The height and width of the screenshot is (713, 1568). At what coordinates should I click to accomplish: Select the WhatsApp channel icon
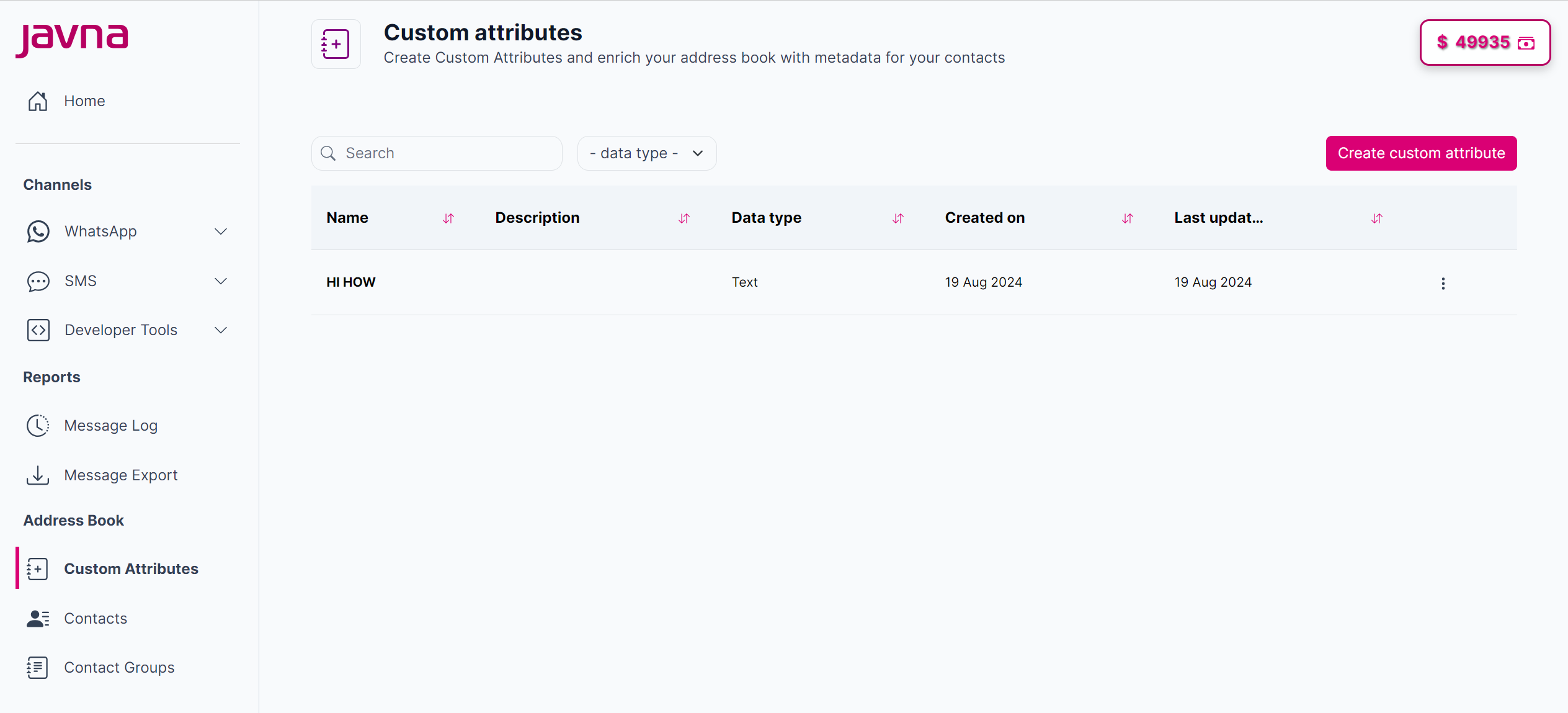pos(38,231)
